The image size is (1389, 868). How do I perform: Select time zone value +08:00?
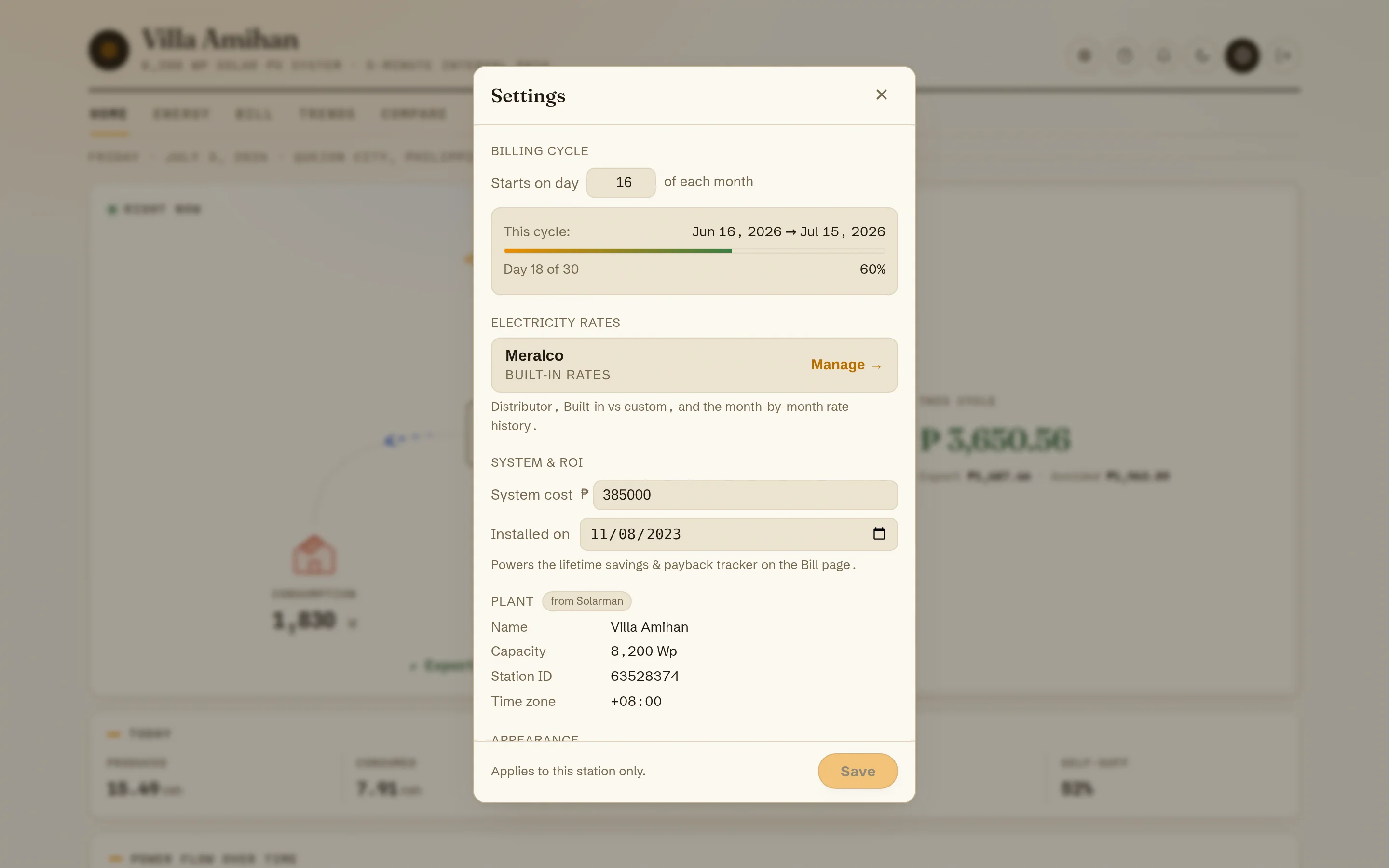tap(636, 702)
